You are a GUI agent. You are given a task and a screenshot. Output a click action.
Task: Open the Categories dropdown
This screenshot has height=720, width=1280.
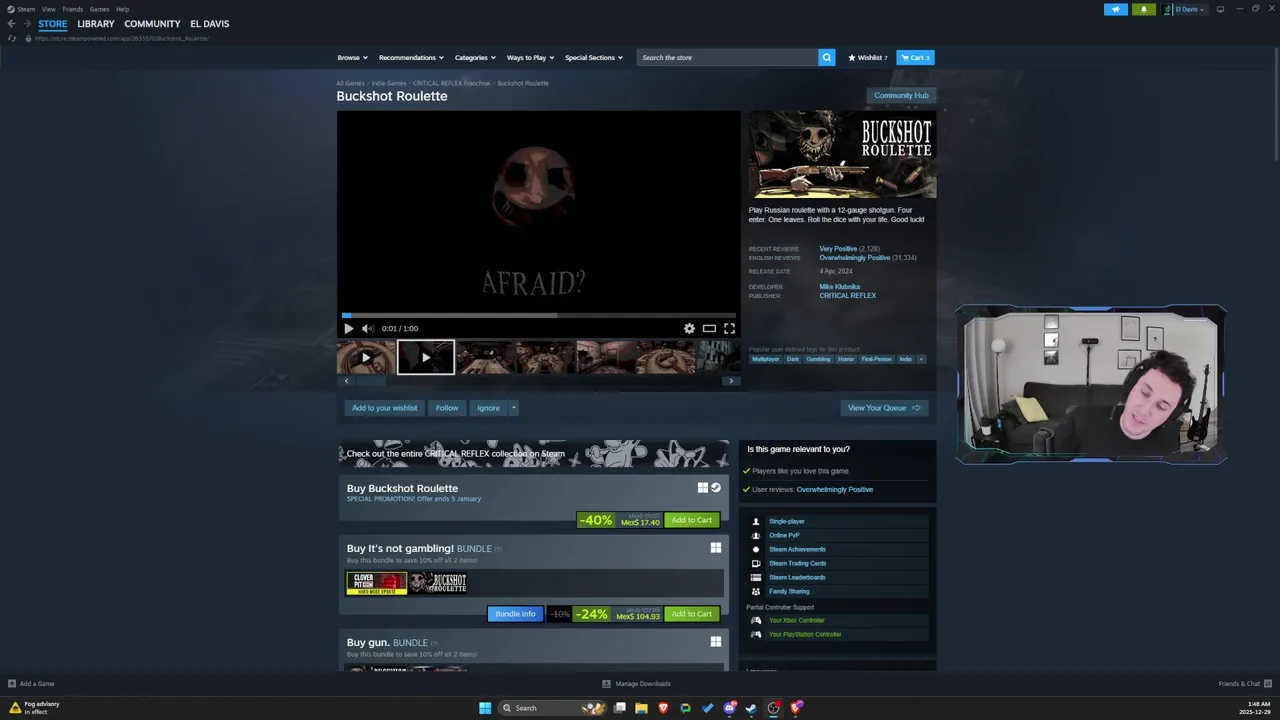tap(475, 58)
